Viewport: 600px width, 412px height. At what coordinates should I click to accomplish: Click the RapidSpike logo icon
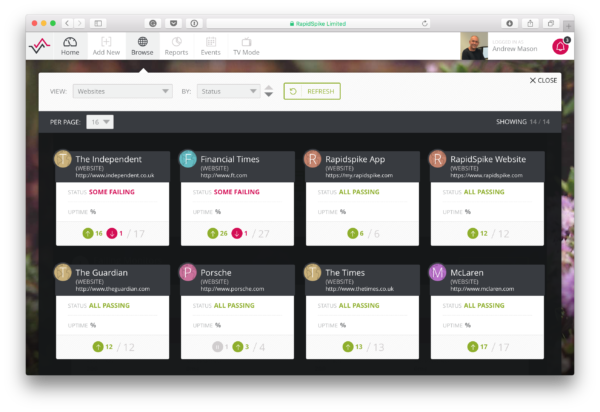point(39,46)
